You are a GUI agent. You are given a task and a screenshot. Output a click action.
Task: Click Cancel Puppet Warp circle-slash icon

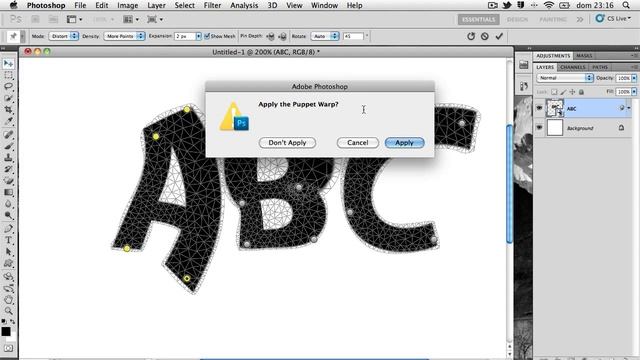click(x=484, y=36)
